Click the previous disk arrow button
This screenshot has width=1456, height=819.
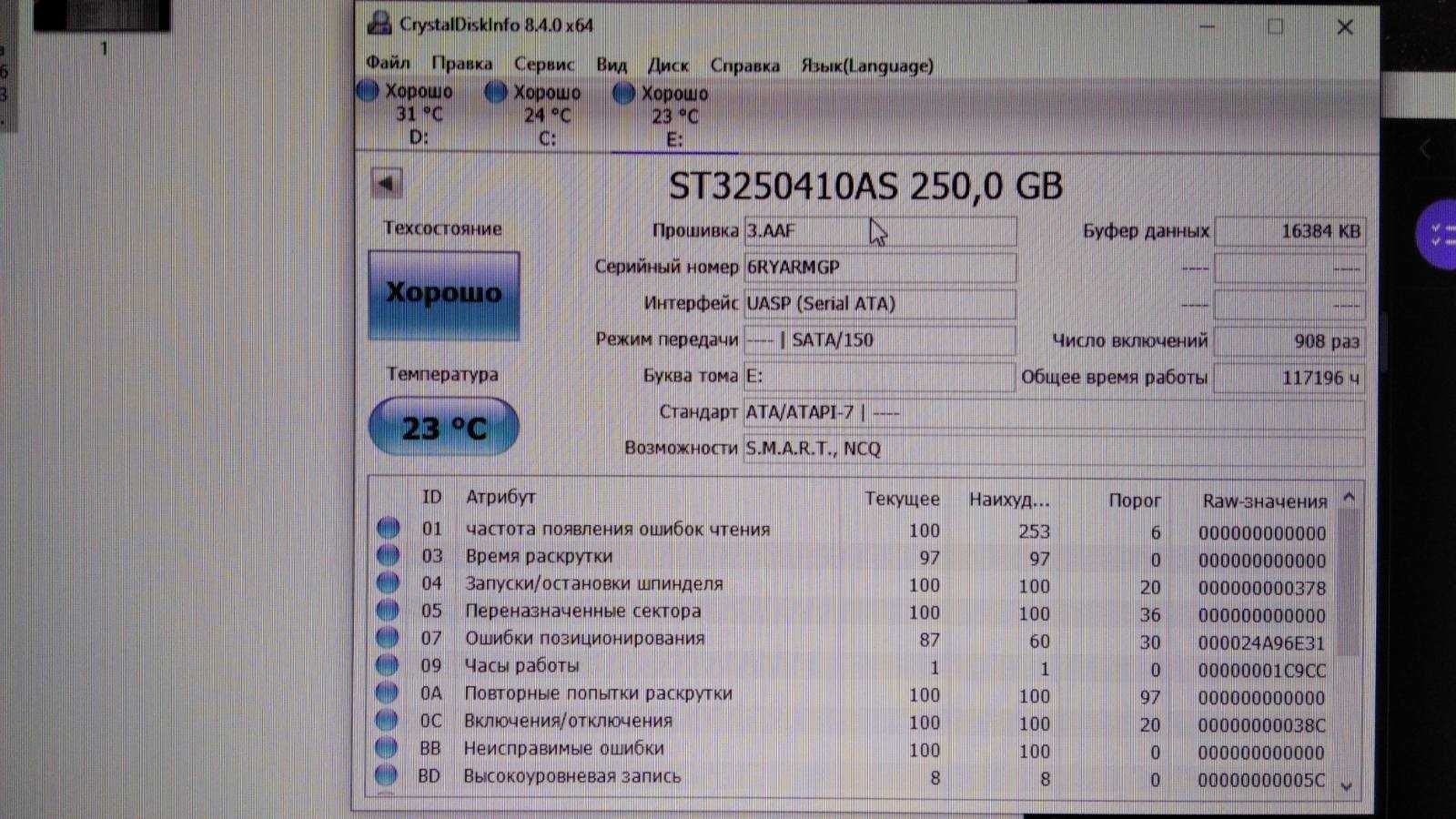[x=387, y=184]
